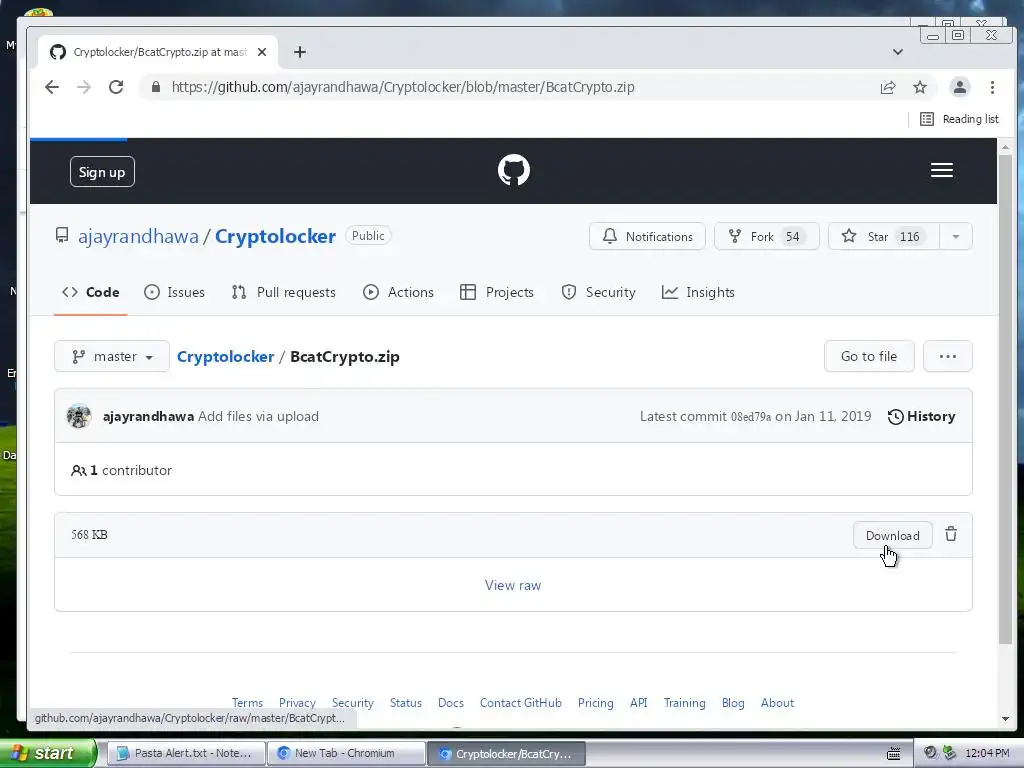Click Cryptolocker in the file breadcrumb
The height and width of the screenshot is (768, 1024).
[225, 357]
